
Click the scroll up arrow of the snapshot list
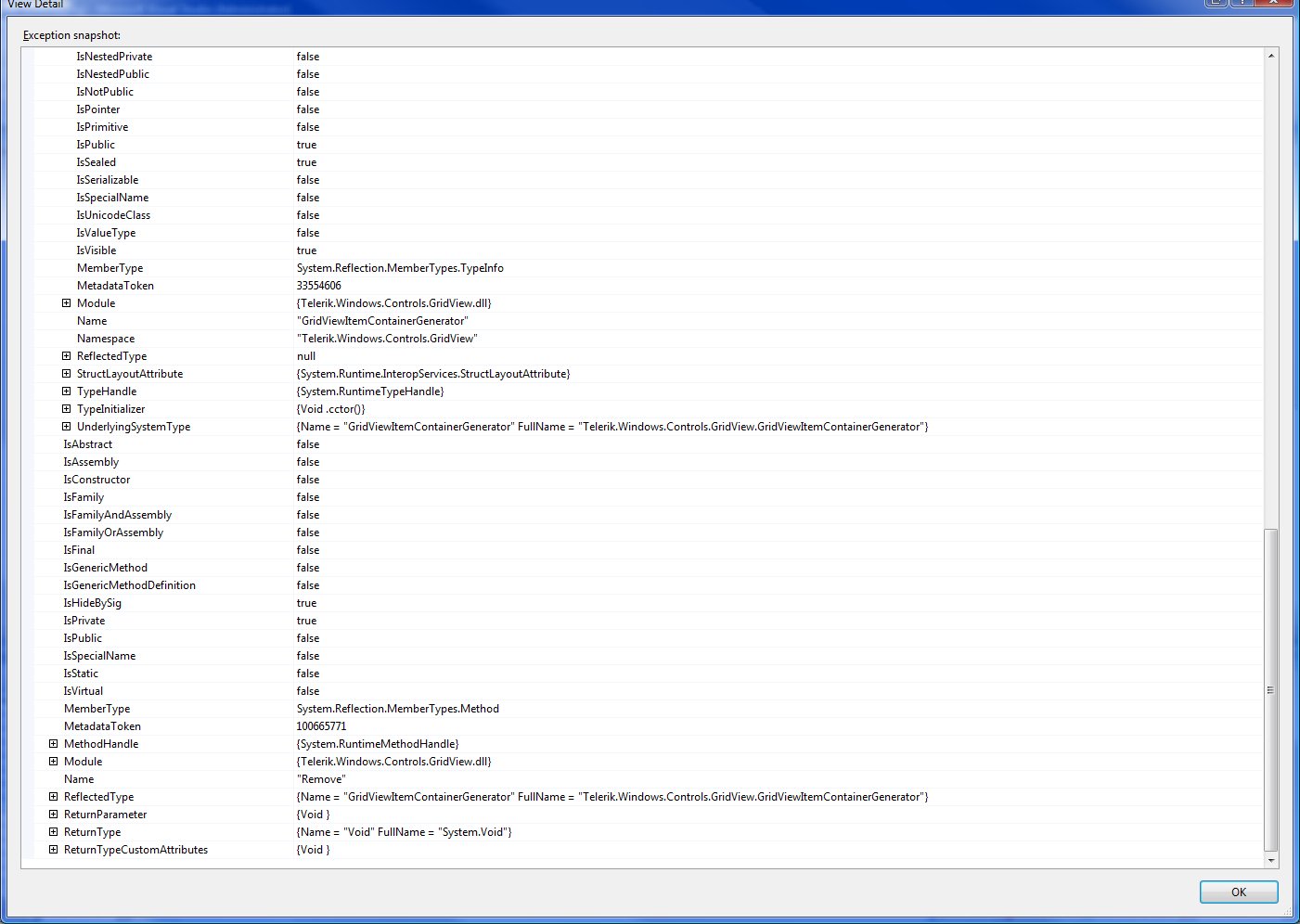coord(1271,56)
